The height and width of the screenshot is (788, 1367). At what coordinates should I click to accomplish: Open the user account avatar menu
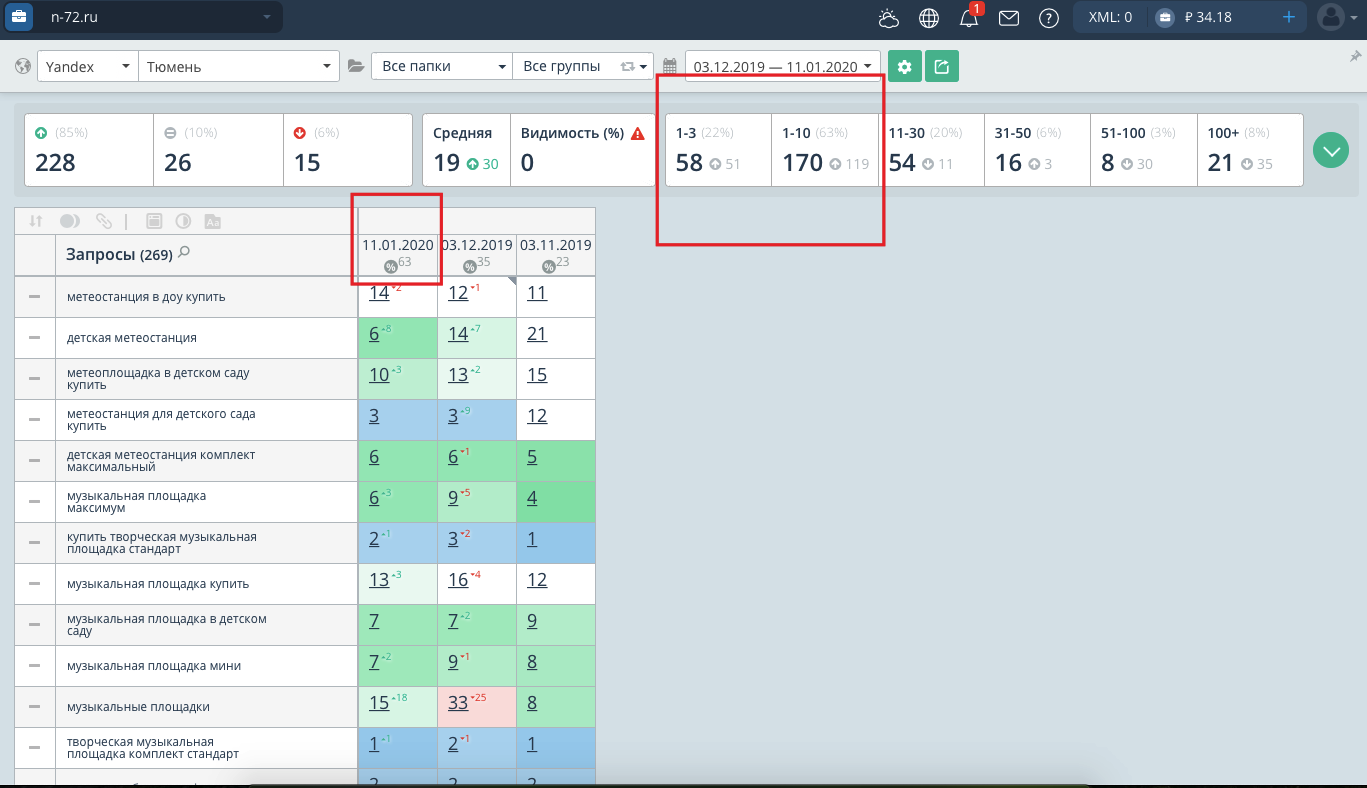point(1331,17)
